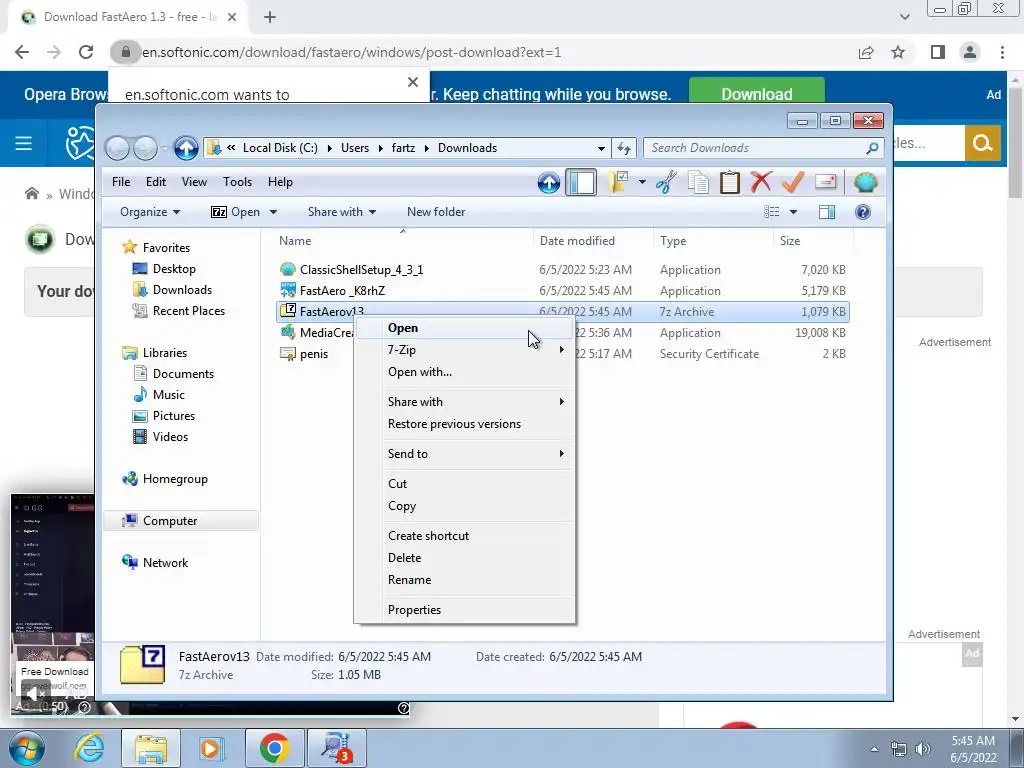Toggle the navigation pane toolbar button
This screenshot has width=1024, height=768.
pos(581,183)
